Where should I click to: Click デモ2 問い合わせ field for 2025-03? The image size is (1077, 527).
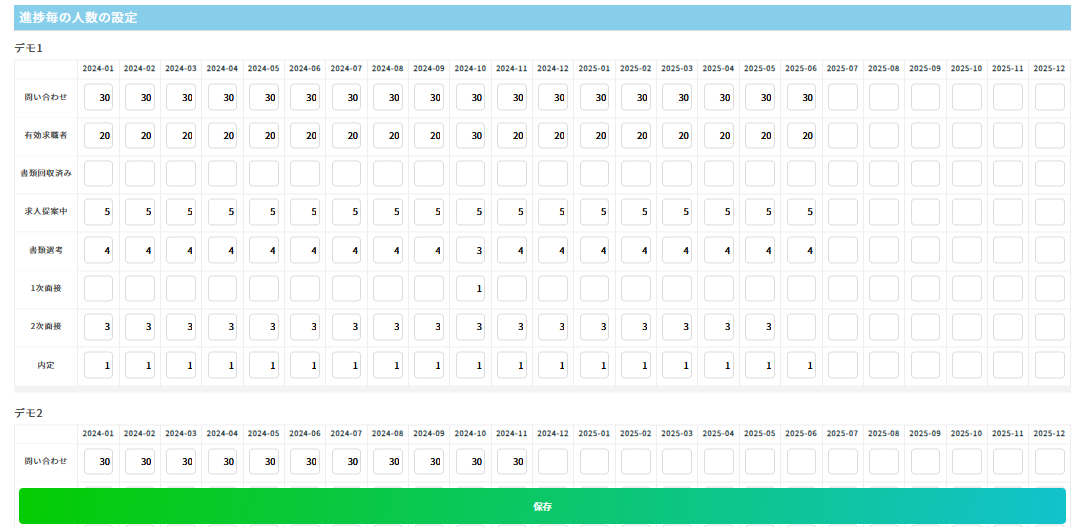pos(677,462)
